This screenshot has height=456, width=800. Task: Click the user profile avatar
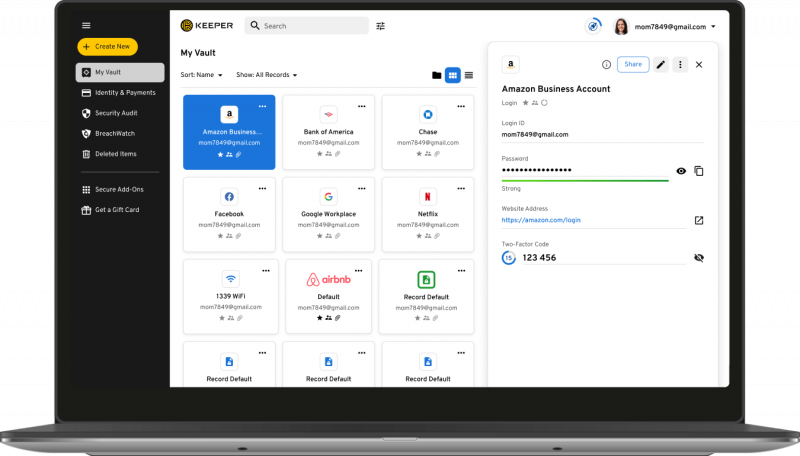pos(621,27)
